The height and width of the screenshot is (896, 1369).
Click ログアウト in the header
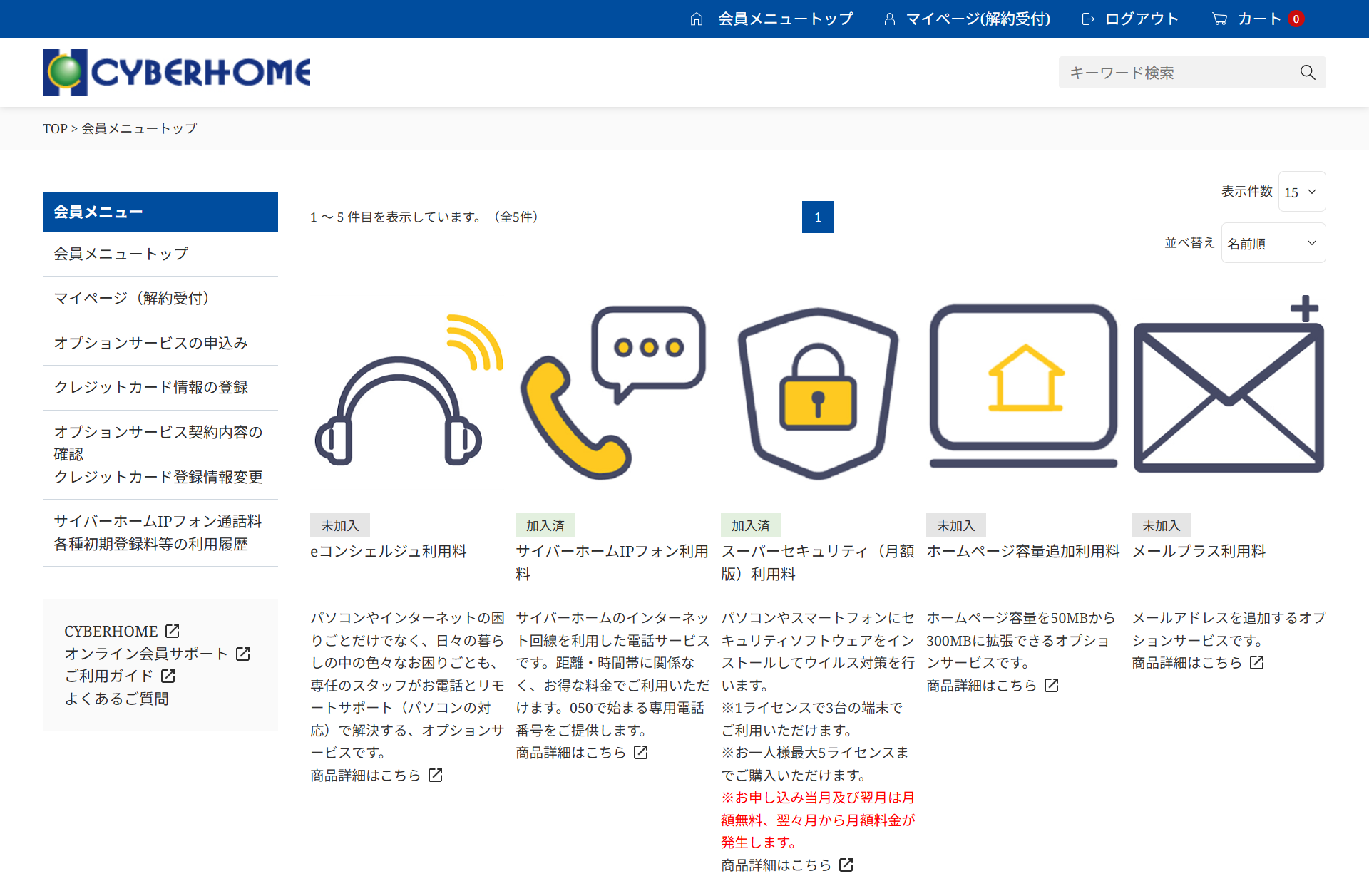pos(1141,19)
